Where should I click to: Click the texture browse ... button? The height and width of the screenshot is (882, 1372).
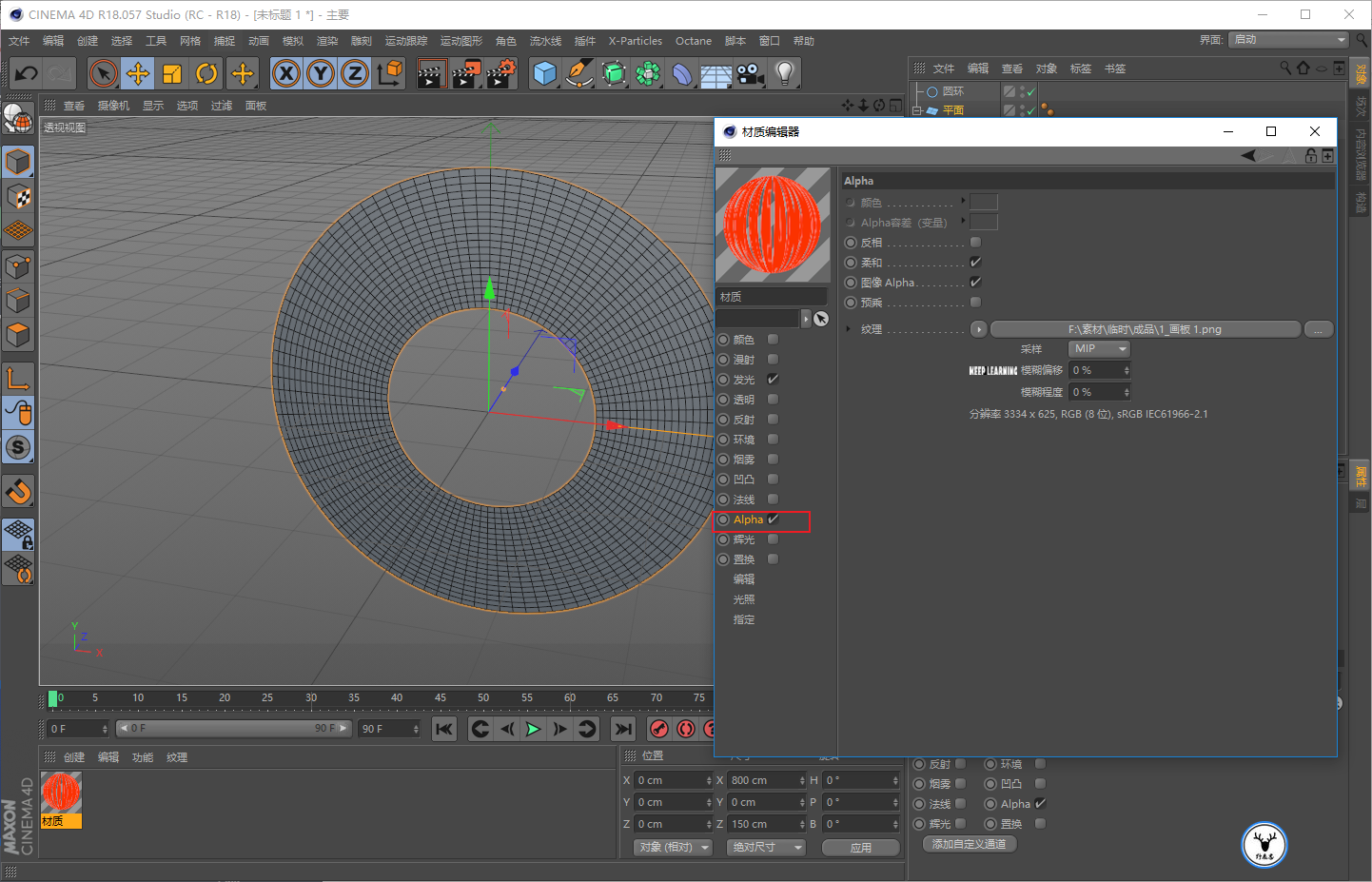point(1319,329)
